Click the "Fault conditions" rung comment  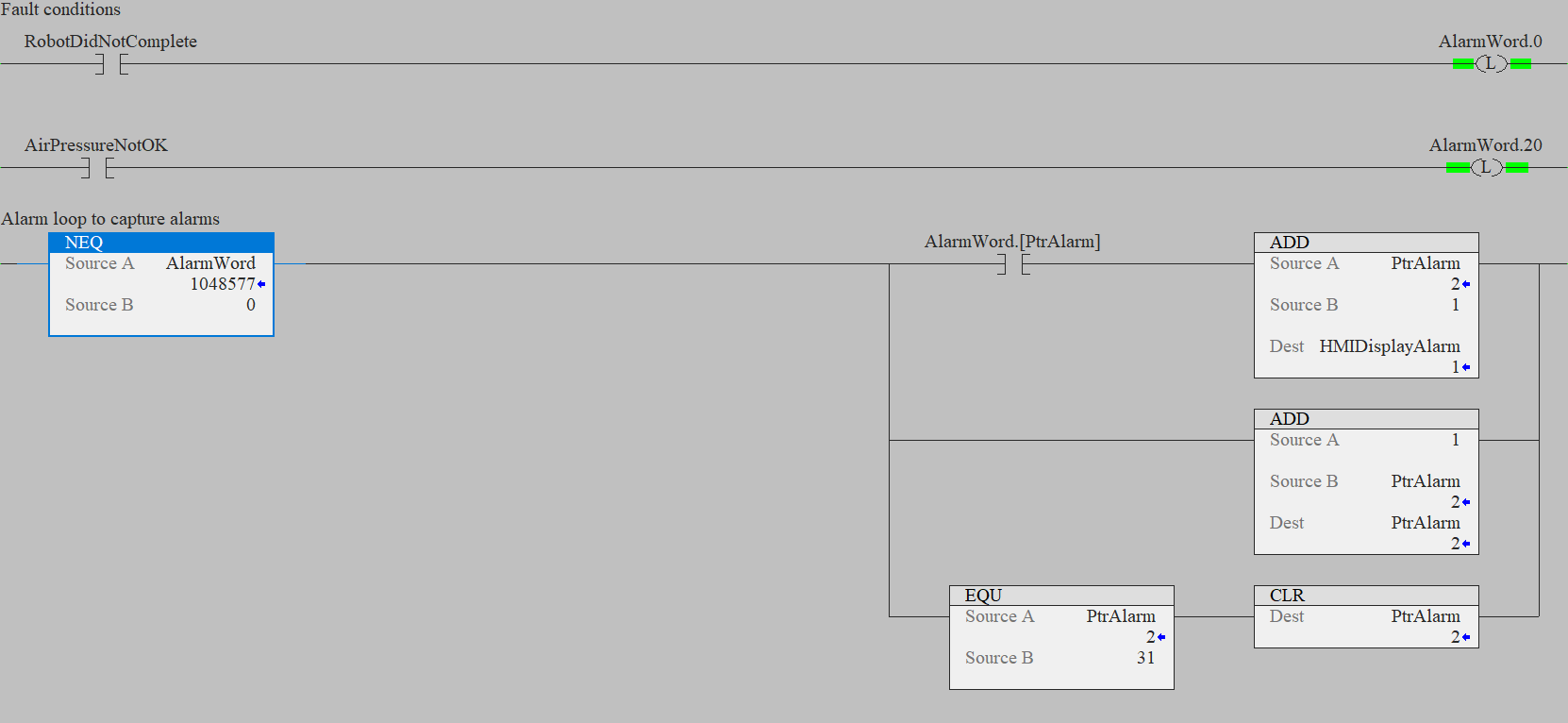coord(60,9)
